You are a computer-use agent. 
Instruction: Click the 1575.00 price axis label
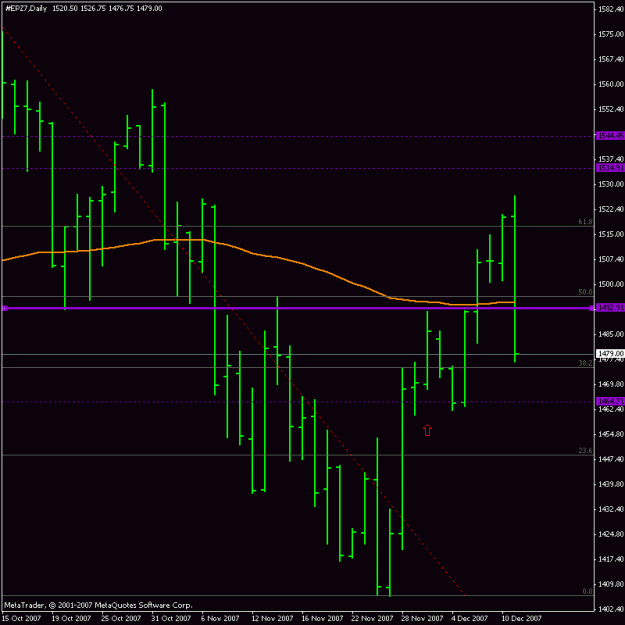coord(611,34)
